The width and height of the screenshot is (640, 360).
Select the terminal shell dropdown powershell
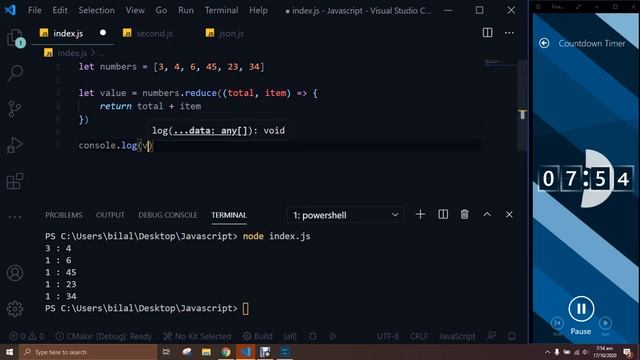coord(345,215)
